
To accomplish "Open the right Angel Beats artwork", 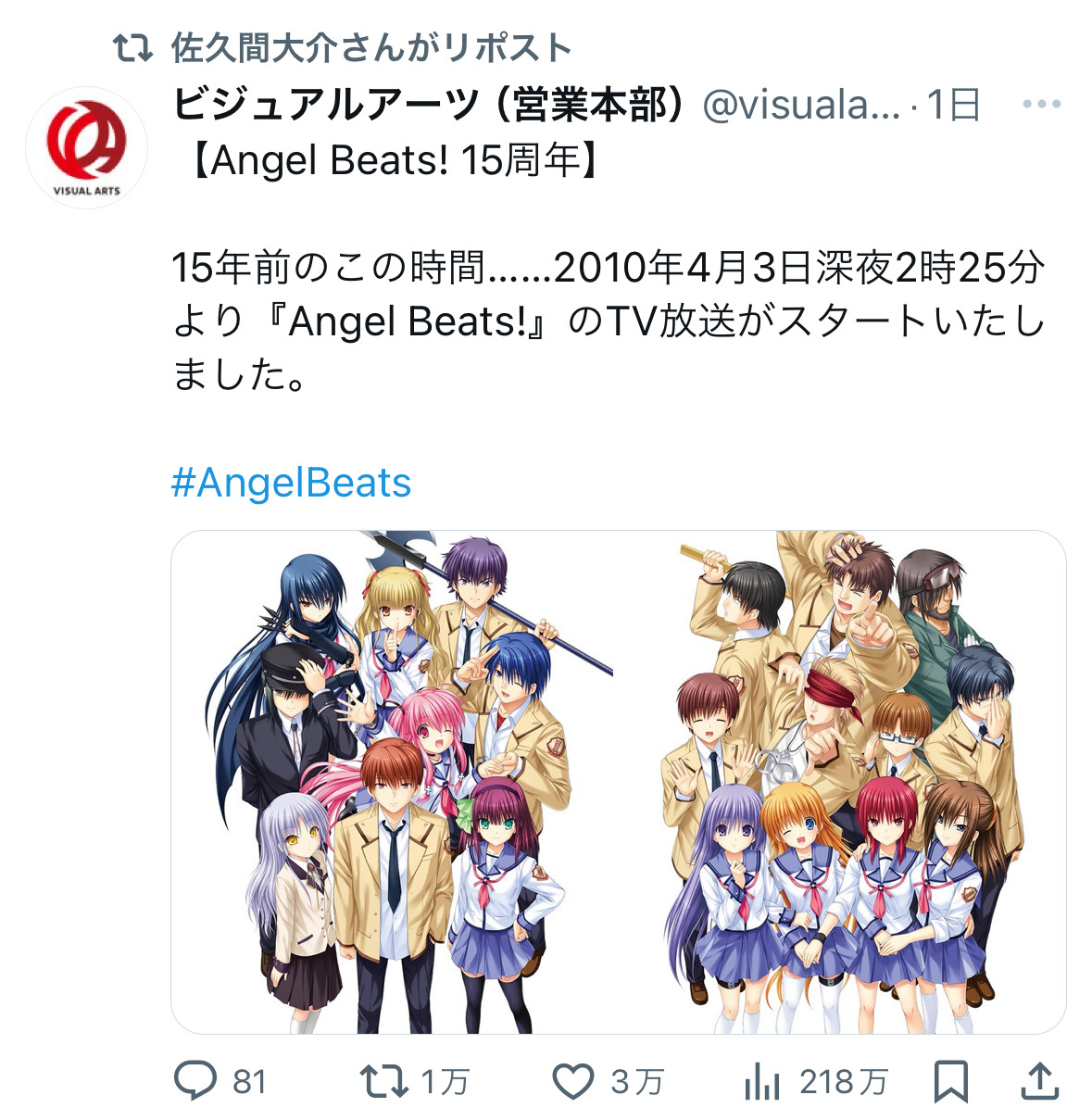I will pos(843,782).
